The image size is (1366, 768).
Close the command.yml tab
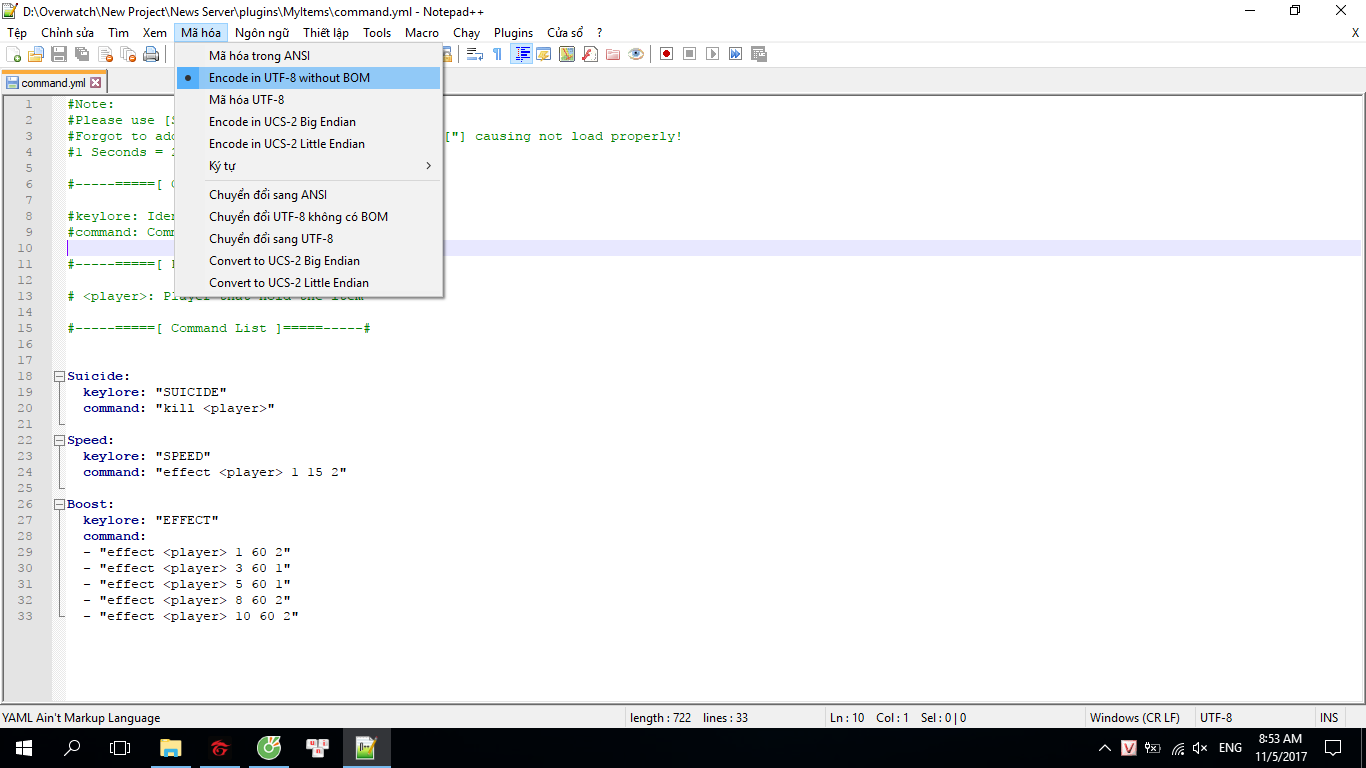[96, 83]
